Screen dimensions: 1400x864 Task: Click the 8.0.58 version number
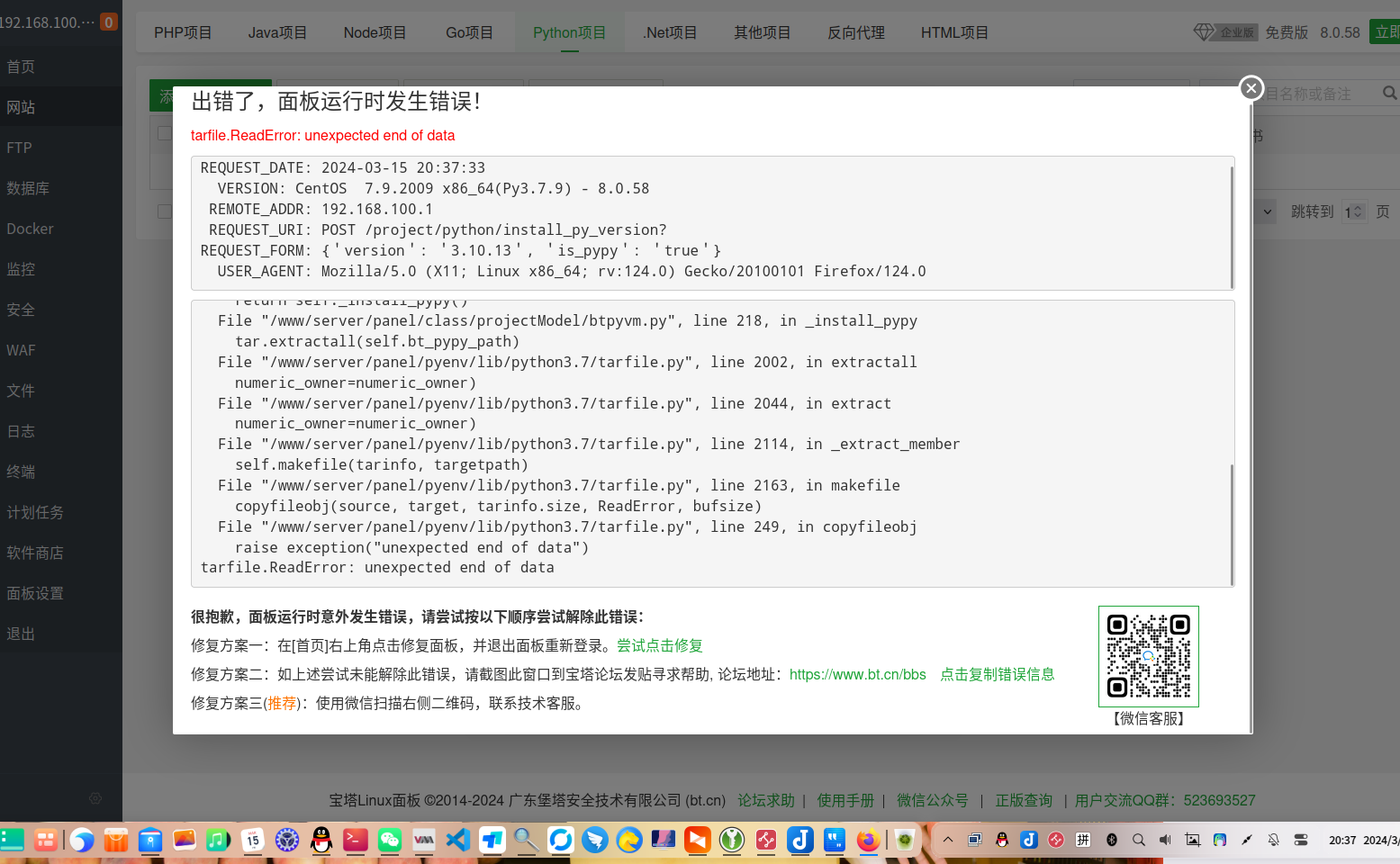[1340, 32]
